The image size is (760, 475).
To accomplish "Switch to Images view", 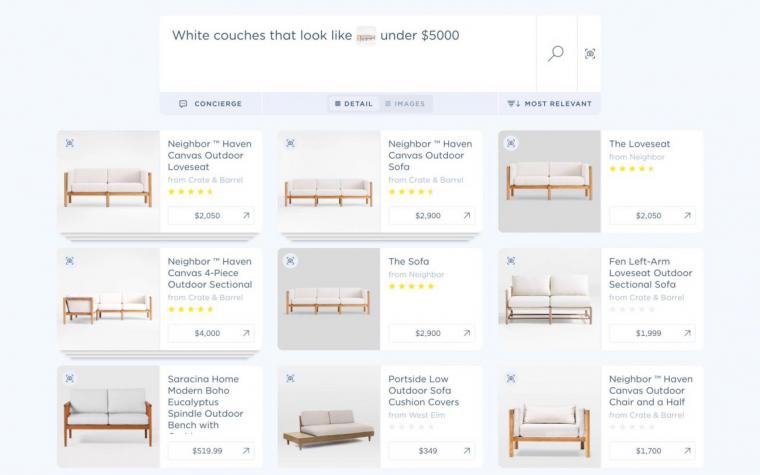I will point(405,104).
